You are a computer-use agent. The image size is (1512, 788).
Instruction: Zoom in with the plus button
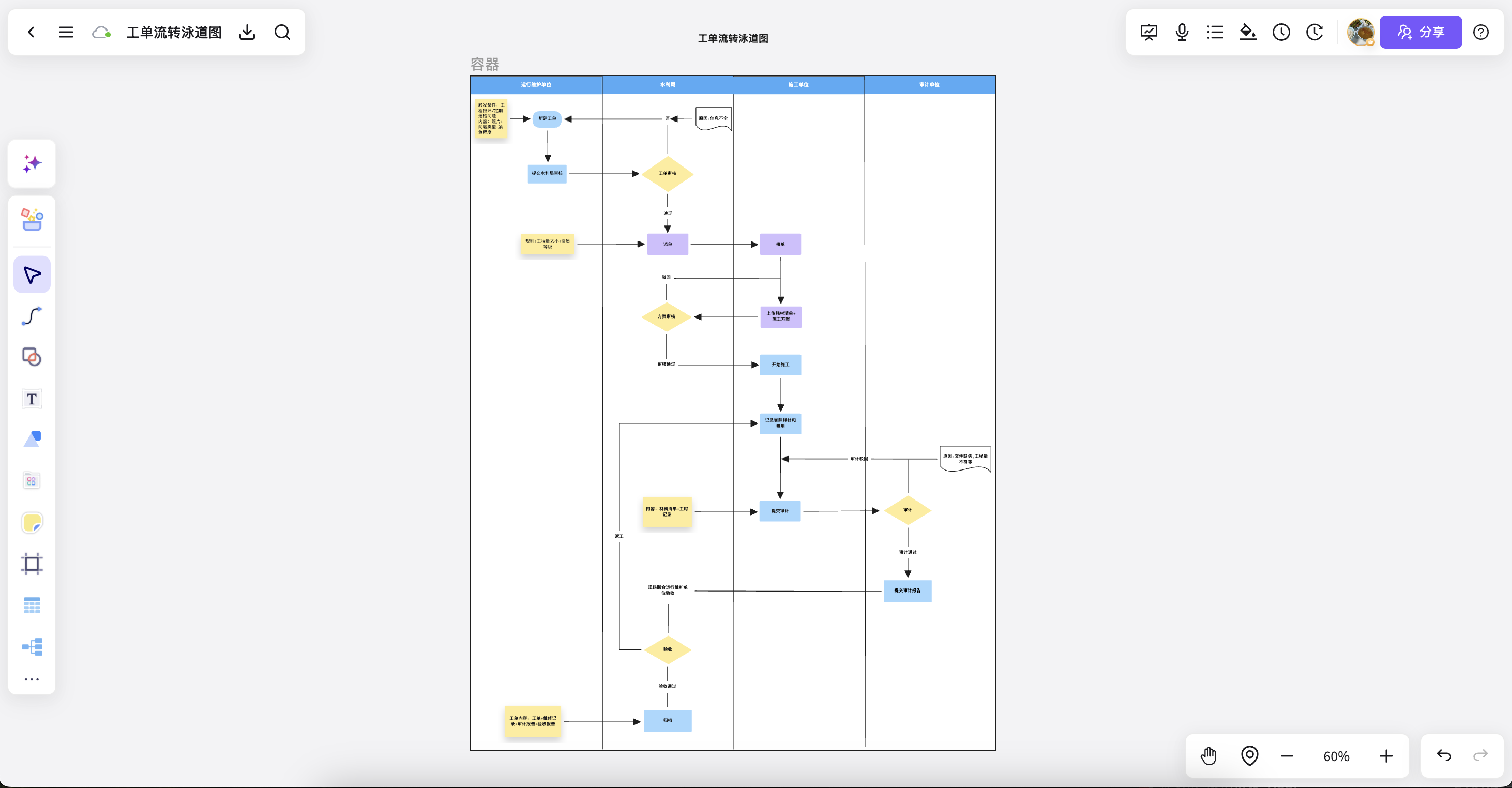tap(1386, 756)
